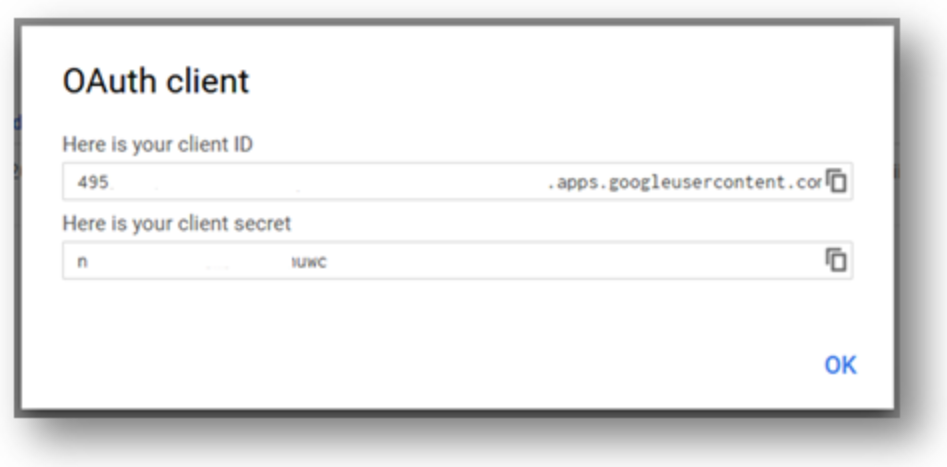
Task: Click the "Here is your client ID" label
Action: [158, 144]
